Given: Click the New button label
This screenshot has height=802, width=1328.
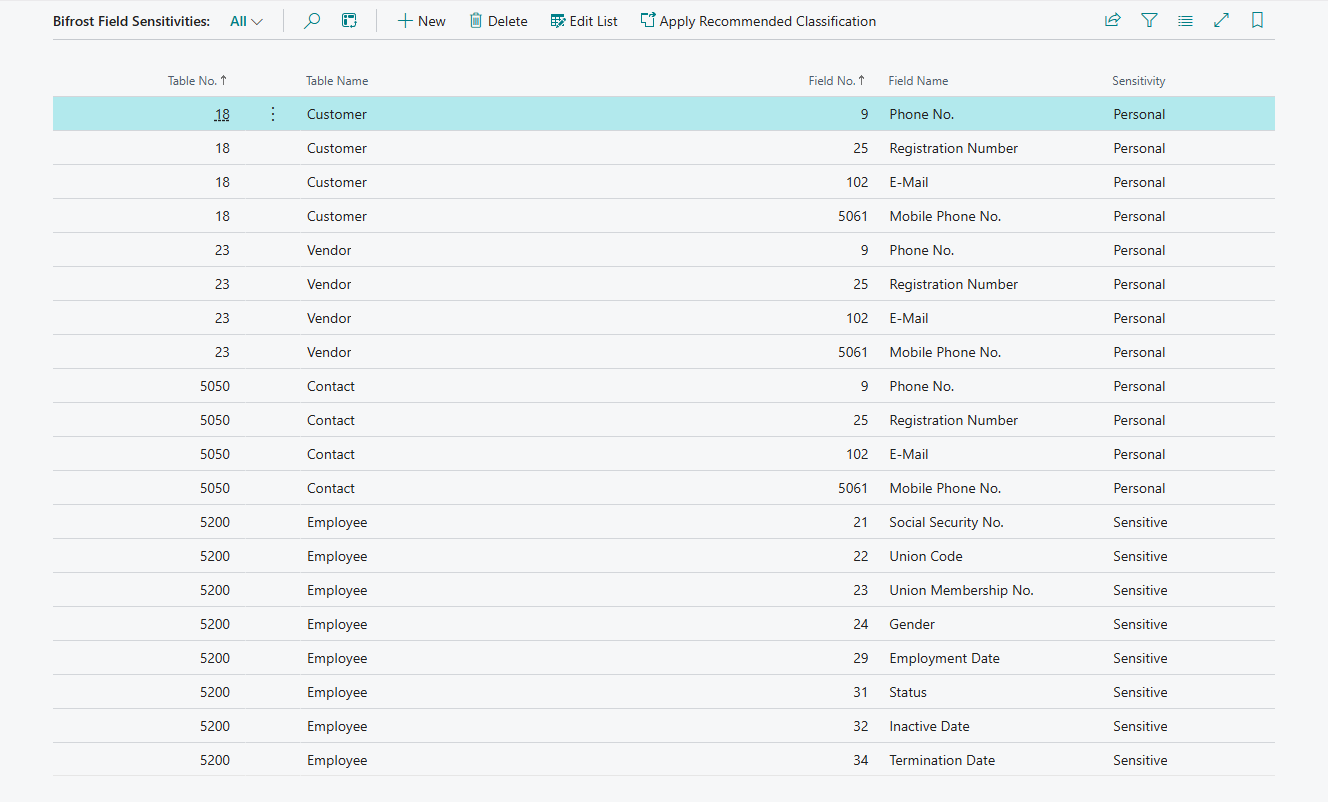Looking at the screenshot, I should coord(432,21).
